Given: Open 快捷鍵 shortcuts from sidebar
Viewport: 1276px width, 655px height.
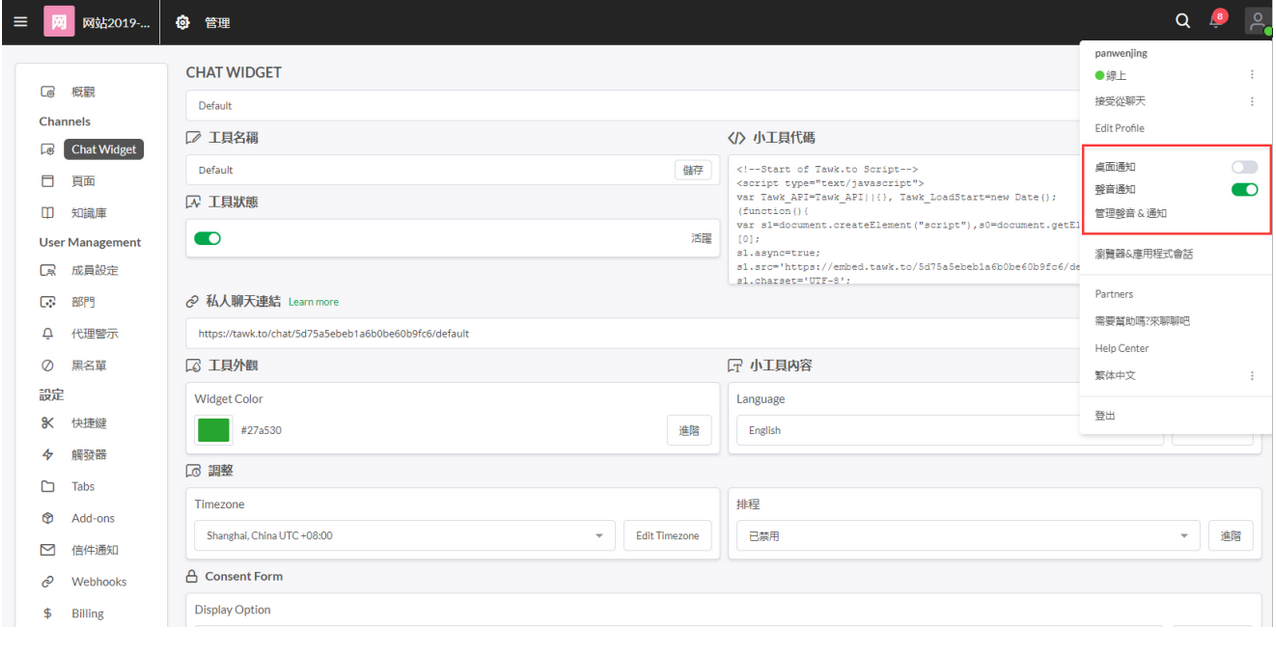Looking at the screenshot, I should point(88,423).
